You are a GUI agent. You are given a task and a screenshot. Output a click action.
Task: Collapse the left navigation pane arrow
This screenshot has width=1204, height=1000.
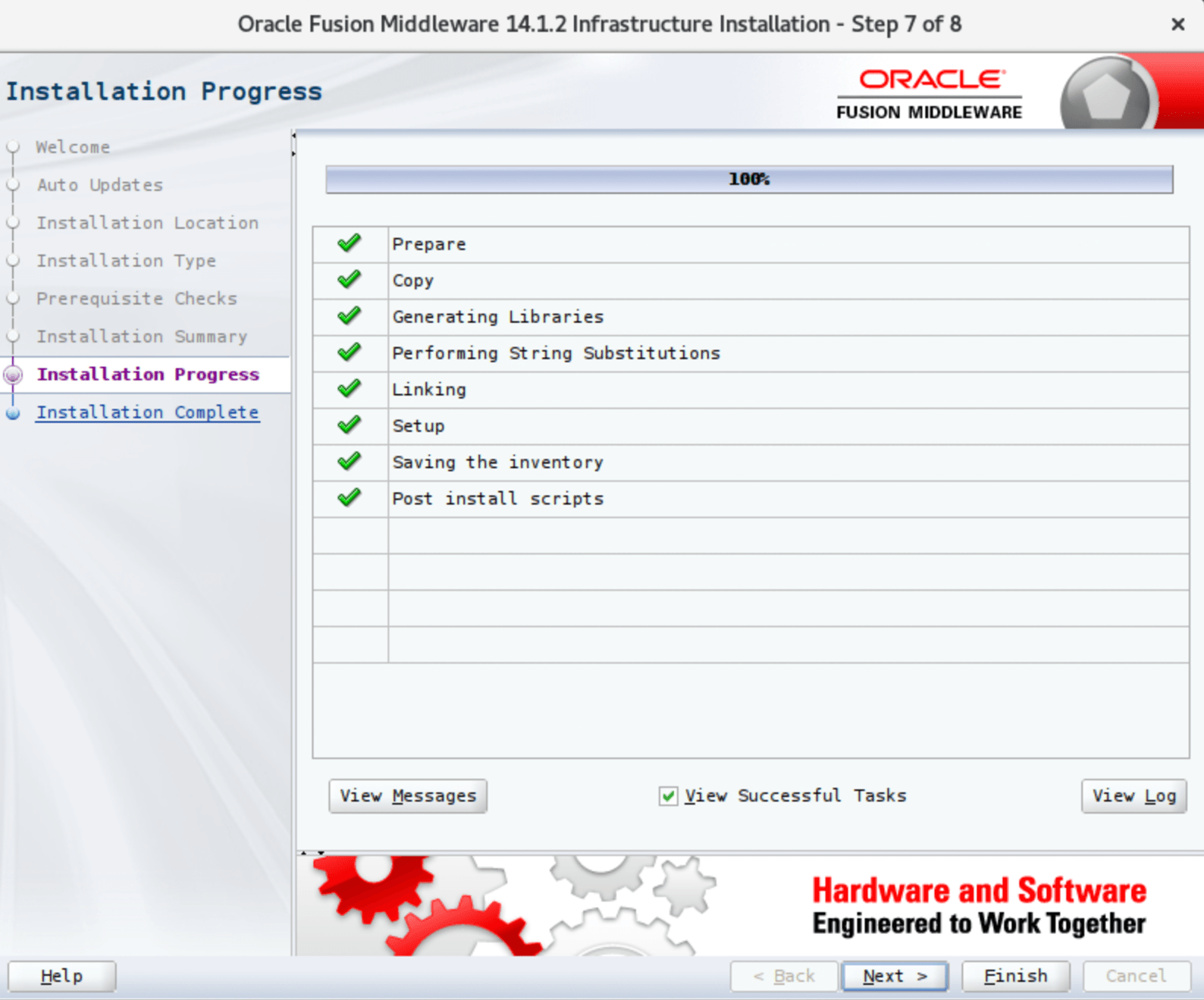click(293, 136)
